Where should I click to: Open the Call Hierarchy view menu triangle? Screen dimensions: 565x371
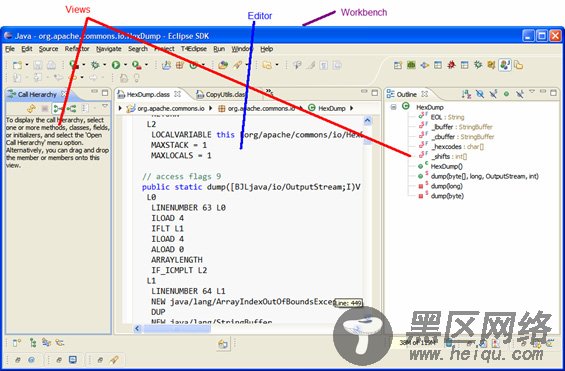(105, 107)
